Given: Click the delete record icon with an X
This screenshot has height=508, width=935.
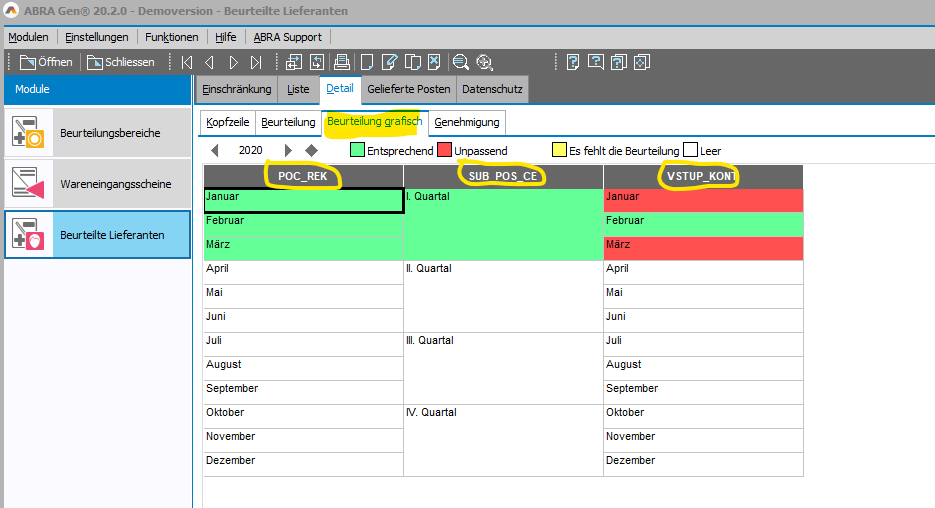Looking at the screenshot, I should (434, 62).
